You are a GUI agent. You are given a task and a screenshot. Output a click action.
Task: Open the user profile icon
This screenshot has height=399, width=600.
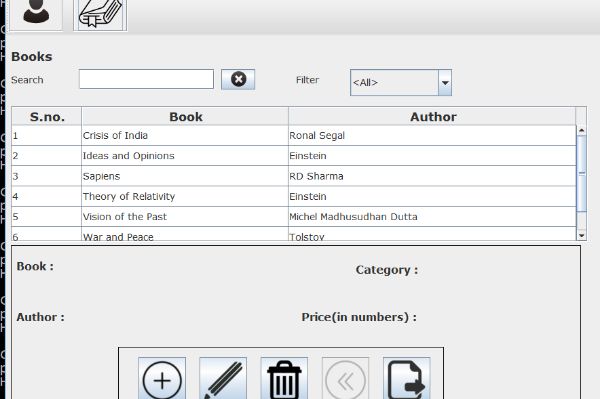[x=36, y=14]
